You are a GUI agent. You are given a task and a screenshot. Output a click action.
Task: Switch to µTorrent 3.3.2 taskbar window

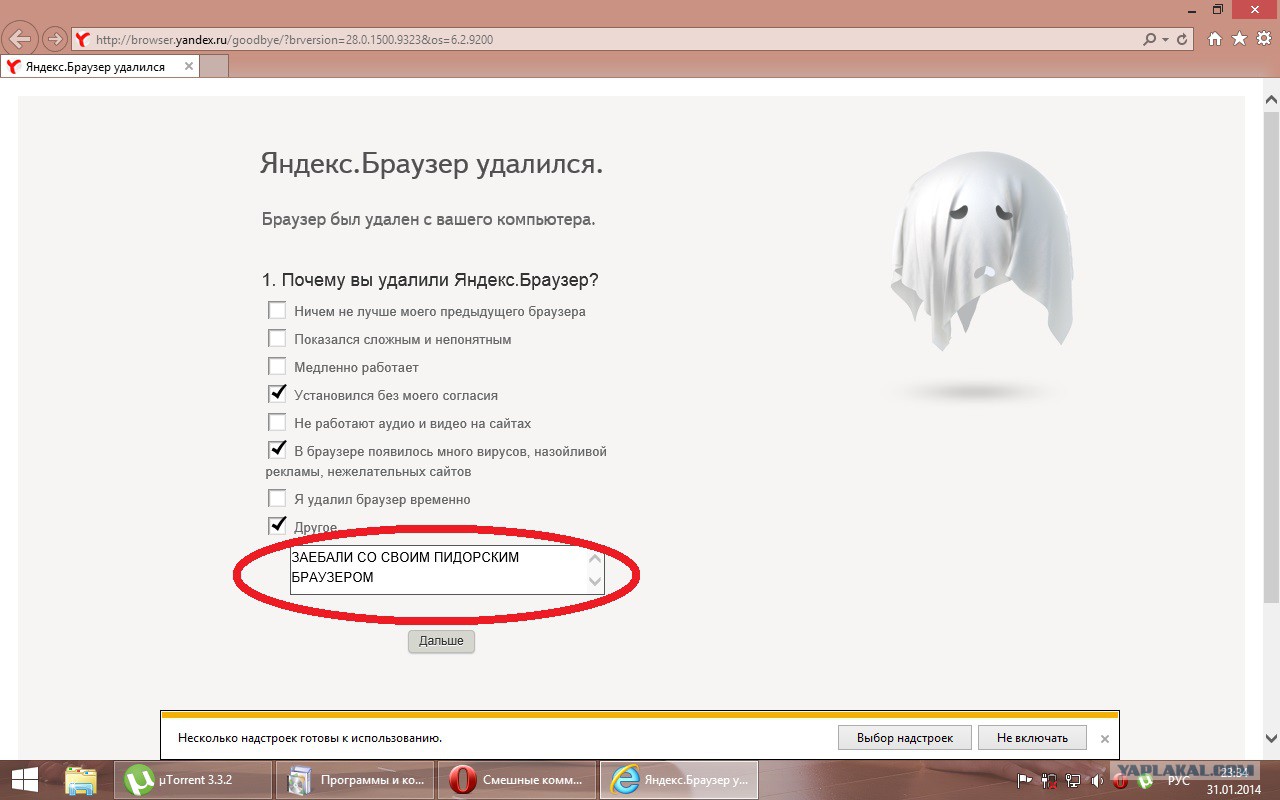tap(192, 780)
